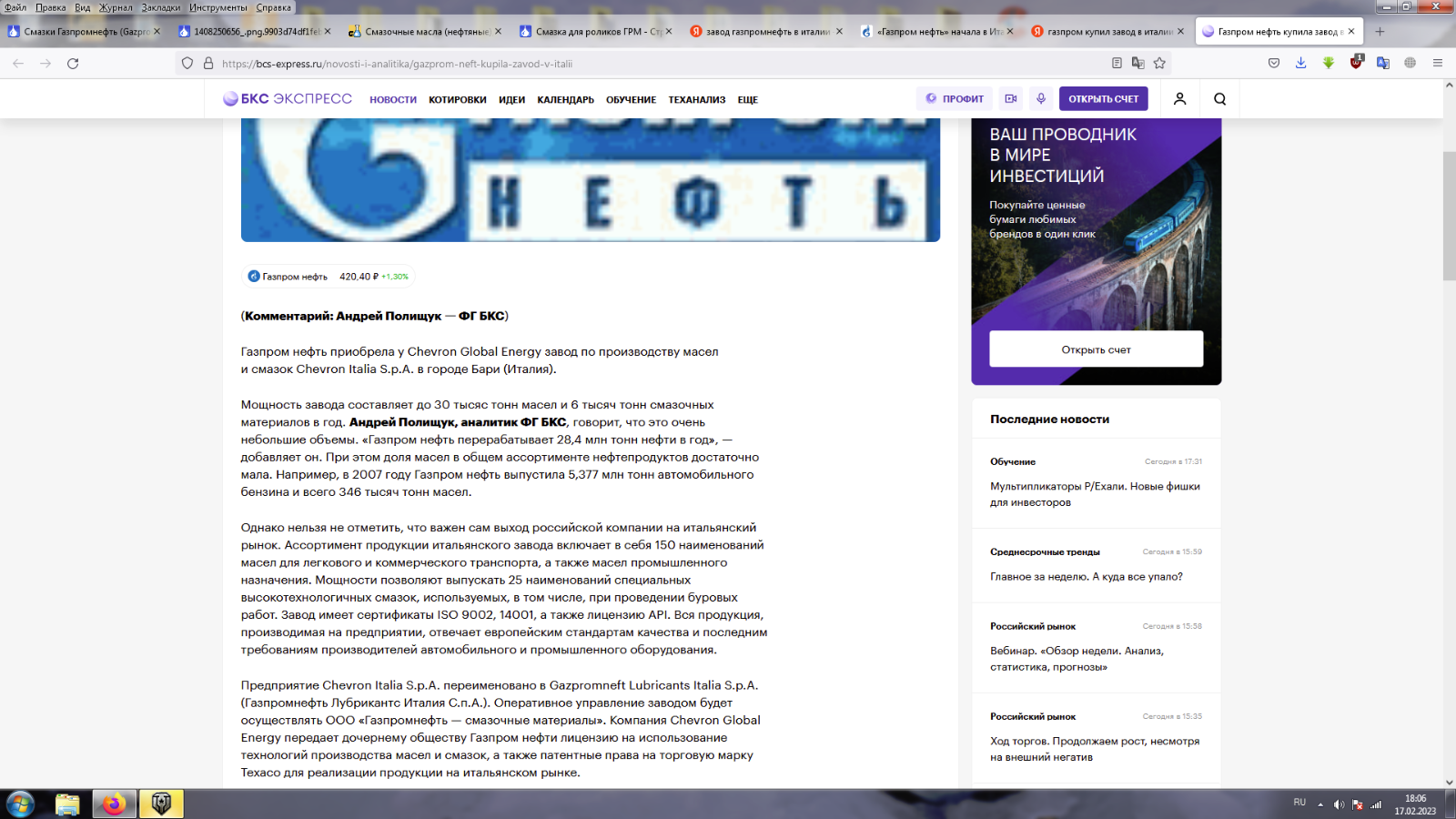
Task: Open ОБУЧЕНИЕ section in site nav
Action: [631, 100]
